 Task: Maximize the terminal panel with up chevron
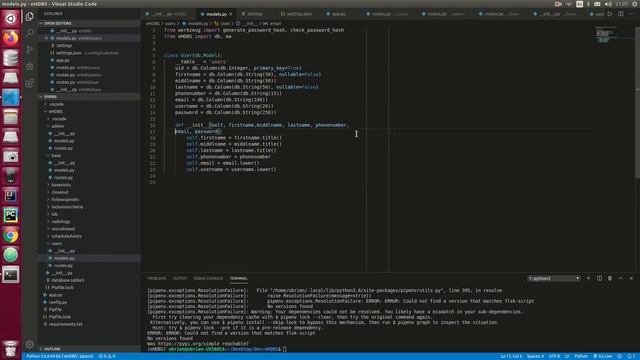620,278
